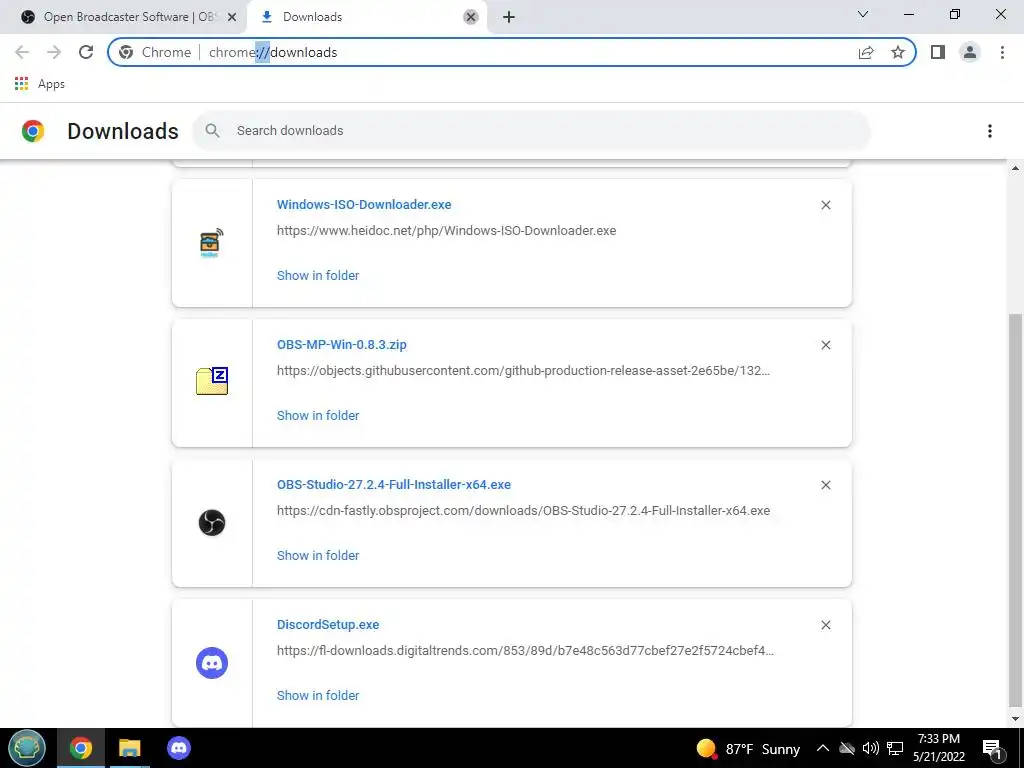Open the weather widget showing 87°F Sunny
The height and width of the screenshot is (768, 1024).
click(748, 748)
